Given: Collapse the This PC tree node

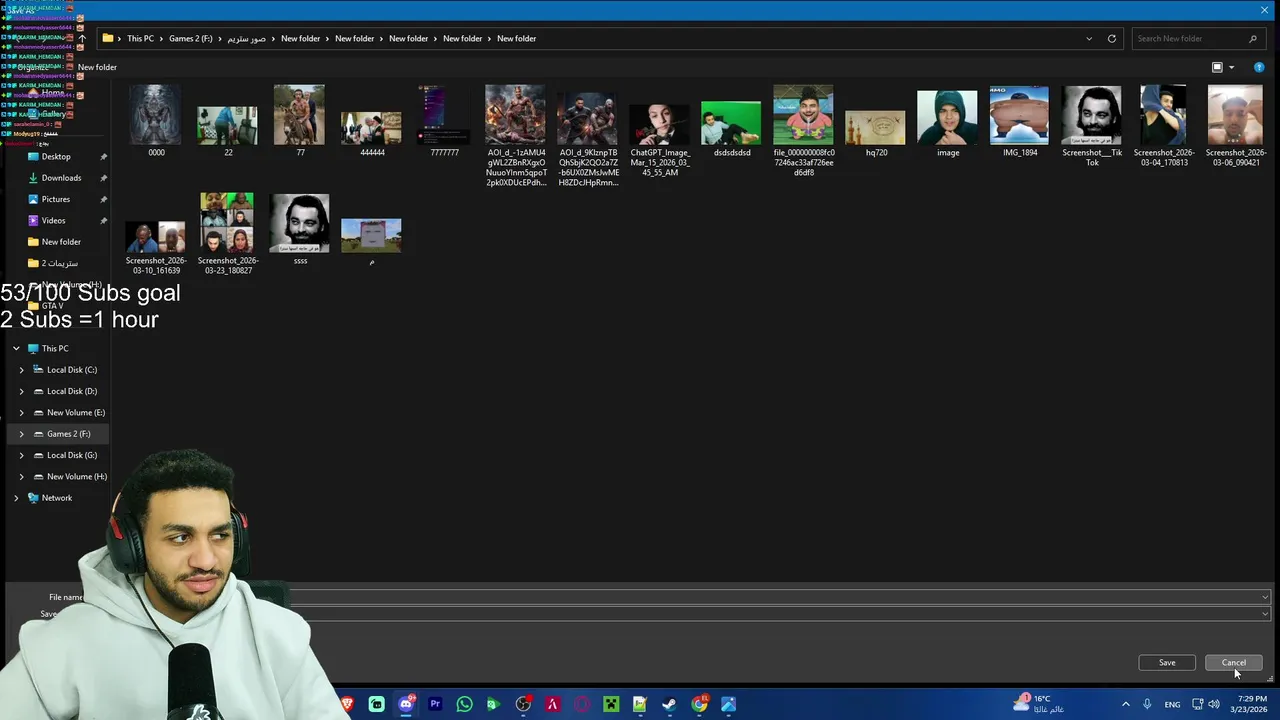Looking at the screenshot, I should [x=16, y=348].
